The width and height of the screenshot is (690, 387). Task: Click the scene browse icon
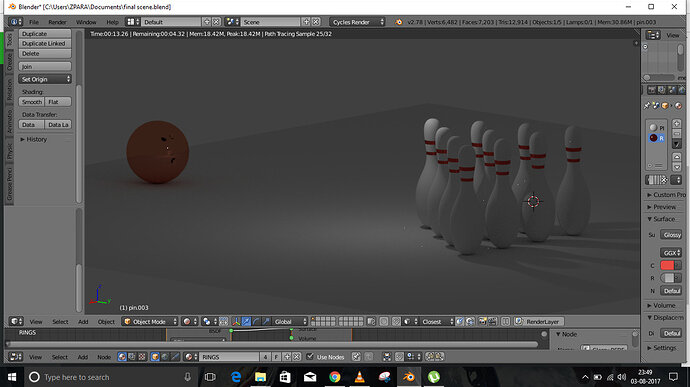(231, 22)
